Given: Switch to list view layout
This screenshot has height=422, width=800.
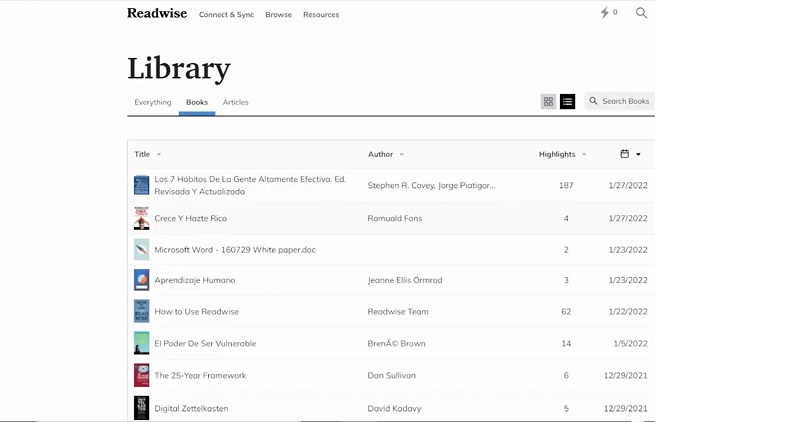Looking at the screenshot, I should click(x=567, y=102).
